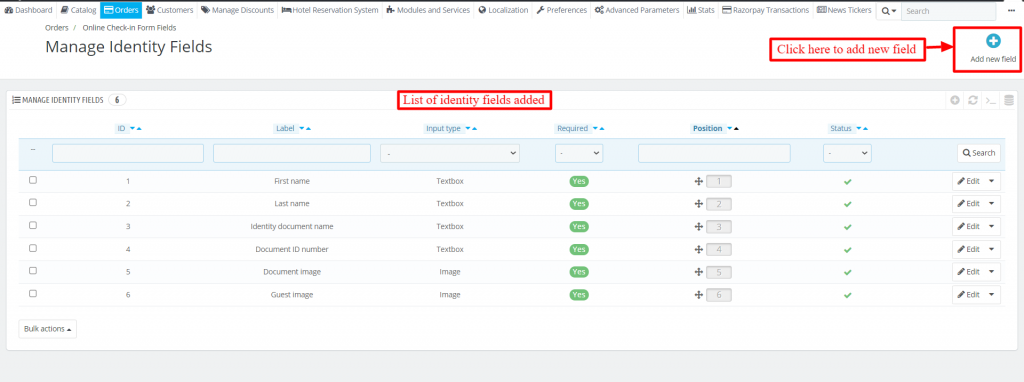Check Identity document name row checkbox
This screenshot has height=382, width=1024.
(33, 225)
